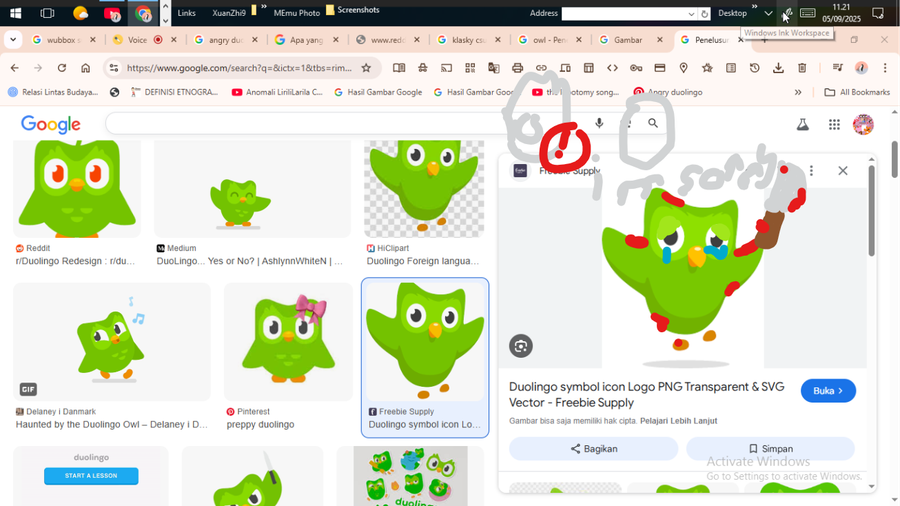Expand Chrome tab search dropdown
This screenshot has height=506, width=900.
tap(13, 40)
